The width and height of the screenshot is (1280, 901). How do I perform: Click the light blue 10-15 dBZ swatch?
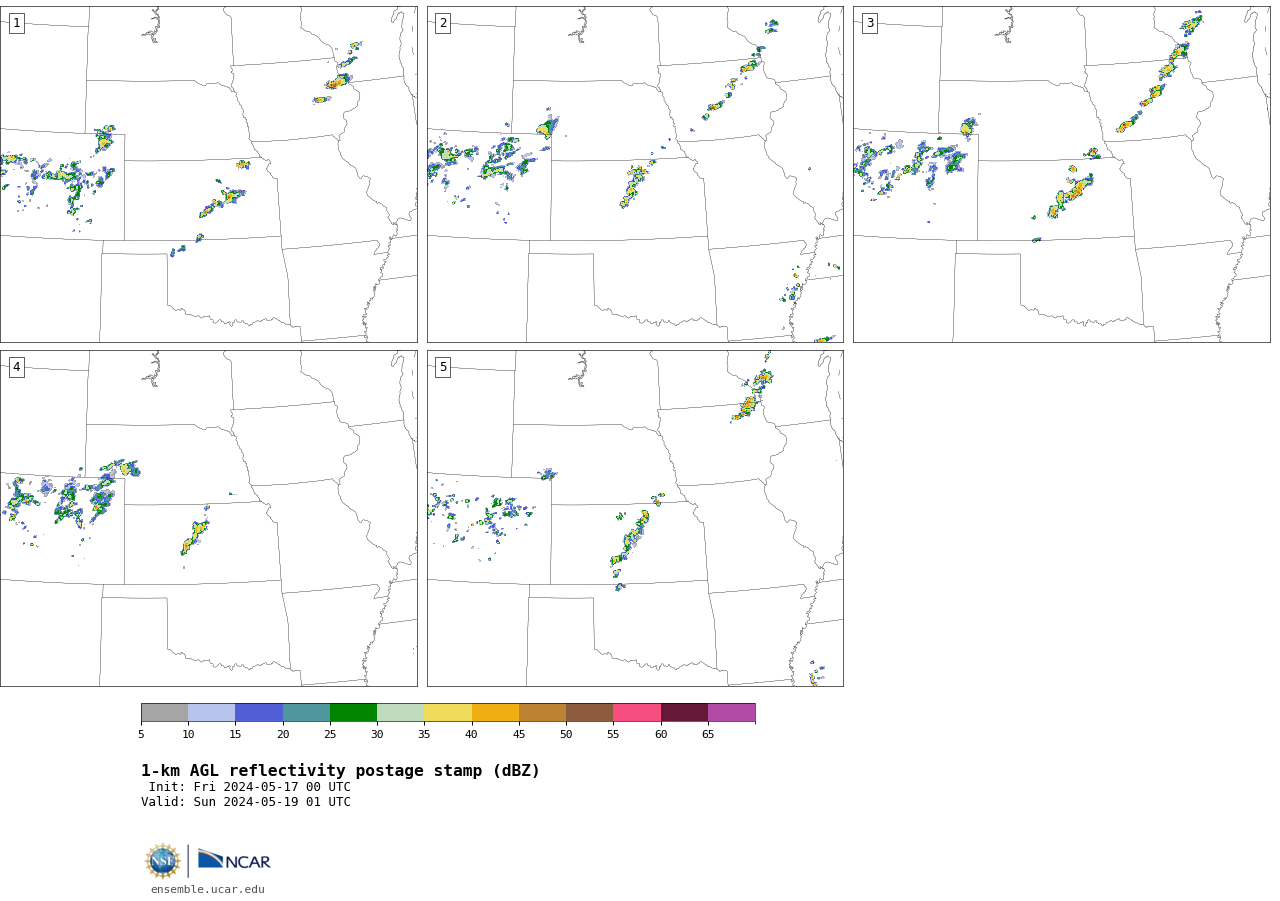point(211,712)
